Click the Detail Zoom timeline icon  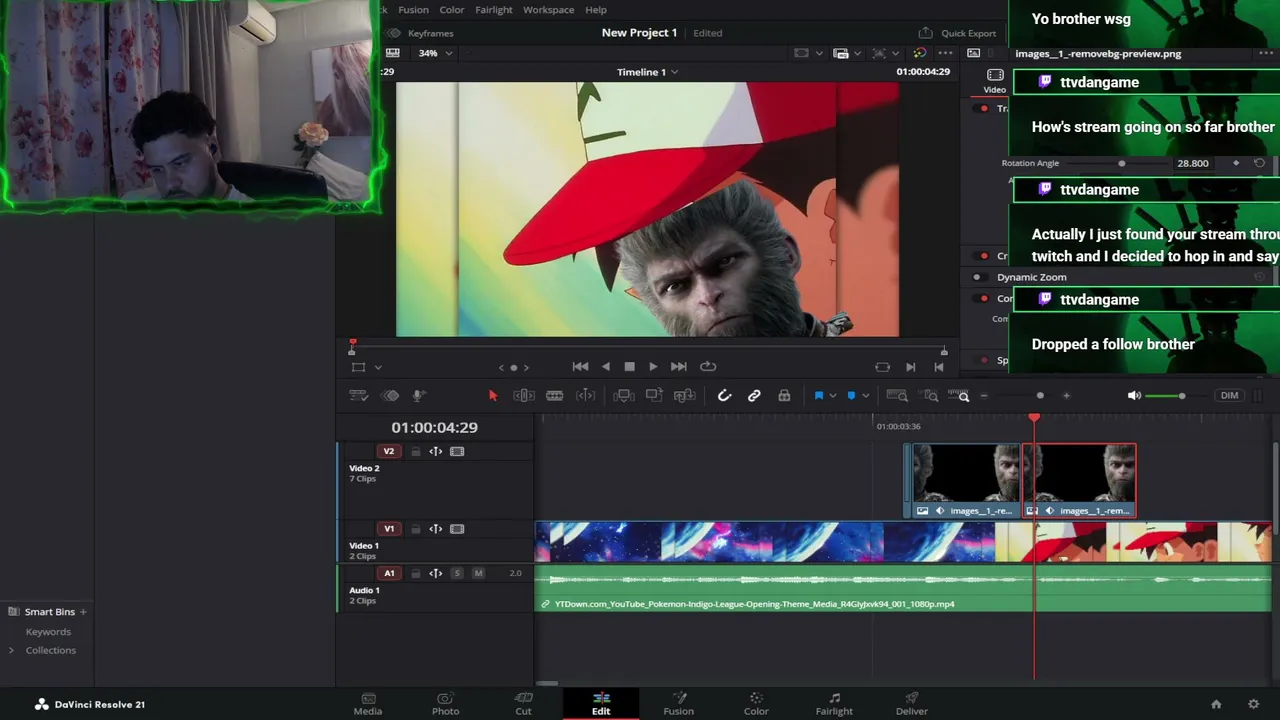tap(930, 396)
